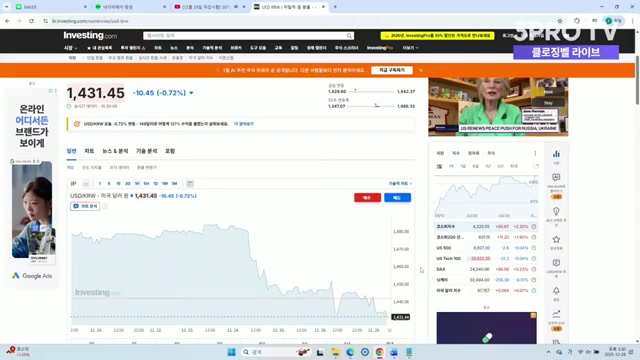Viewport: 640px width, 360px height.
Task: Reload the page with the browser refresh icon
Action: point(31,21)
